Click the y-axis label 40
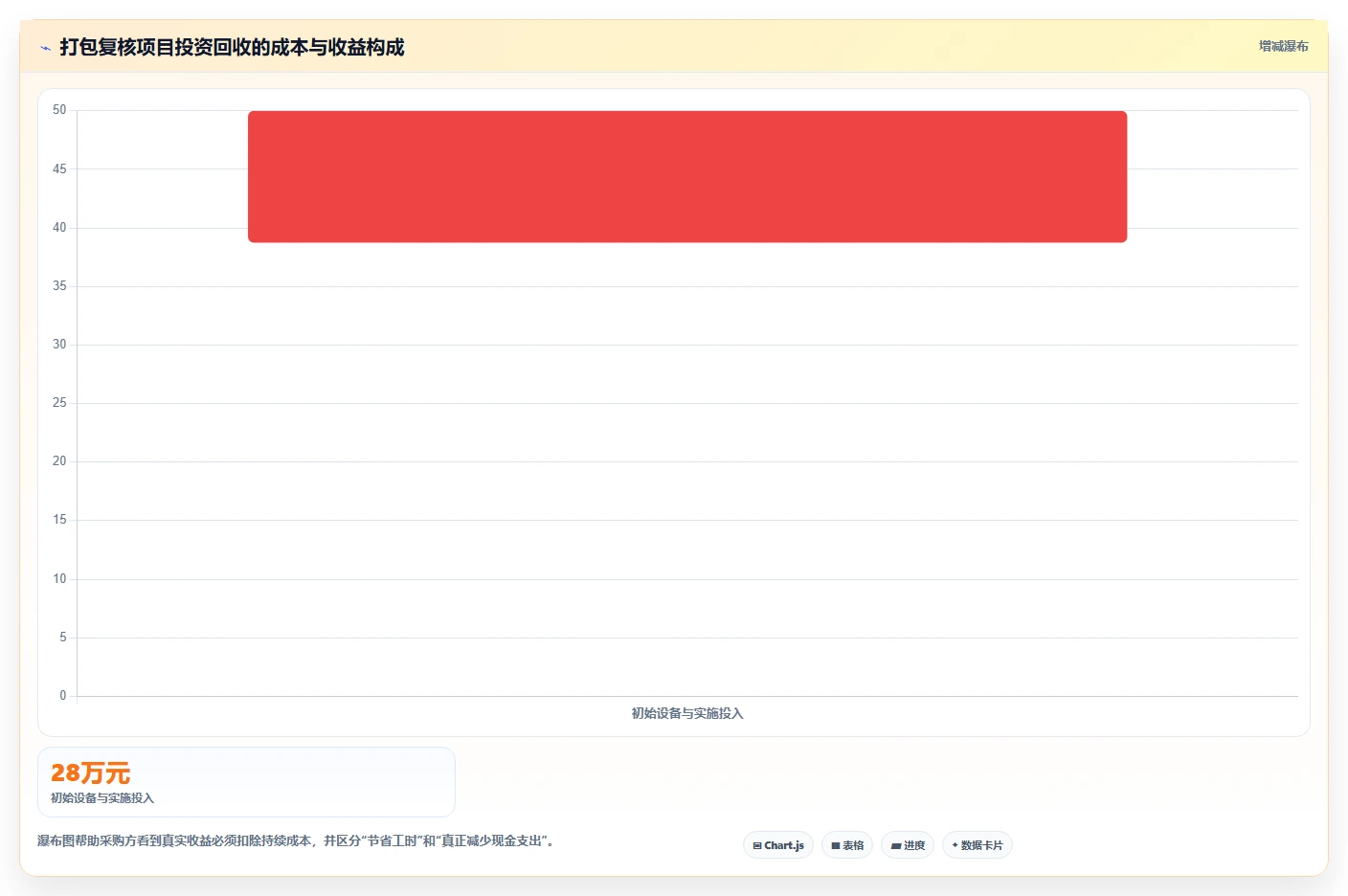Screen dimensions: 1348x896 pos(59,227)
